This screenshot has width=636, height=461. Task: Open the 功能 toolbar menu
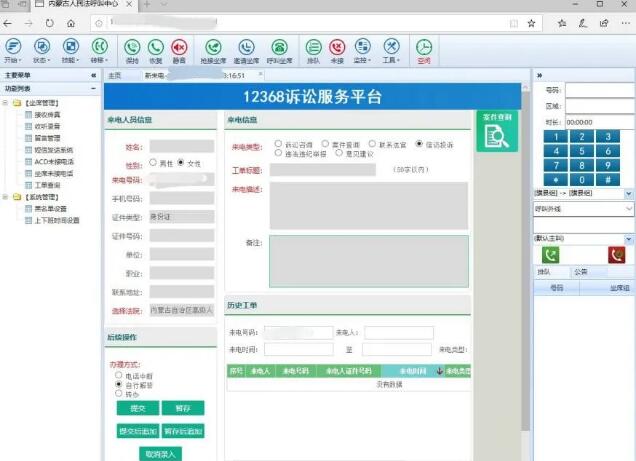coord(70,50)
